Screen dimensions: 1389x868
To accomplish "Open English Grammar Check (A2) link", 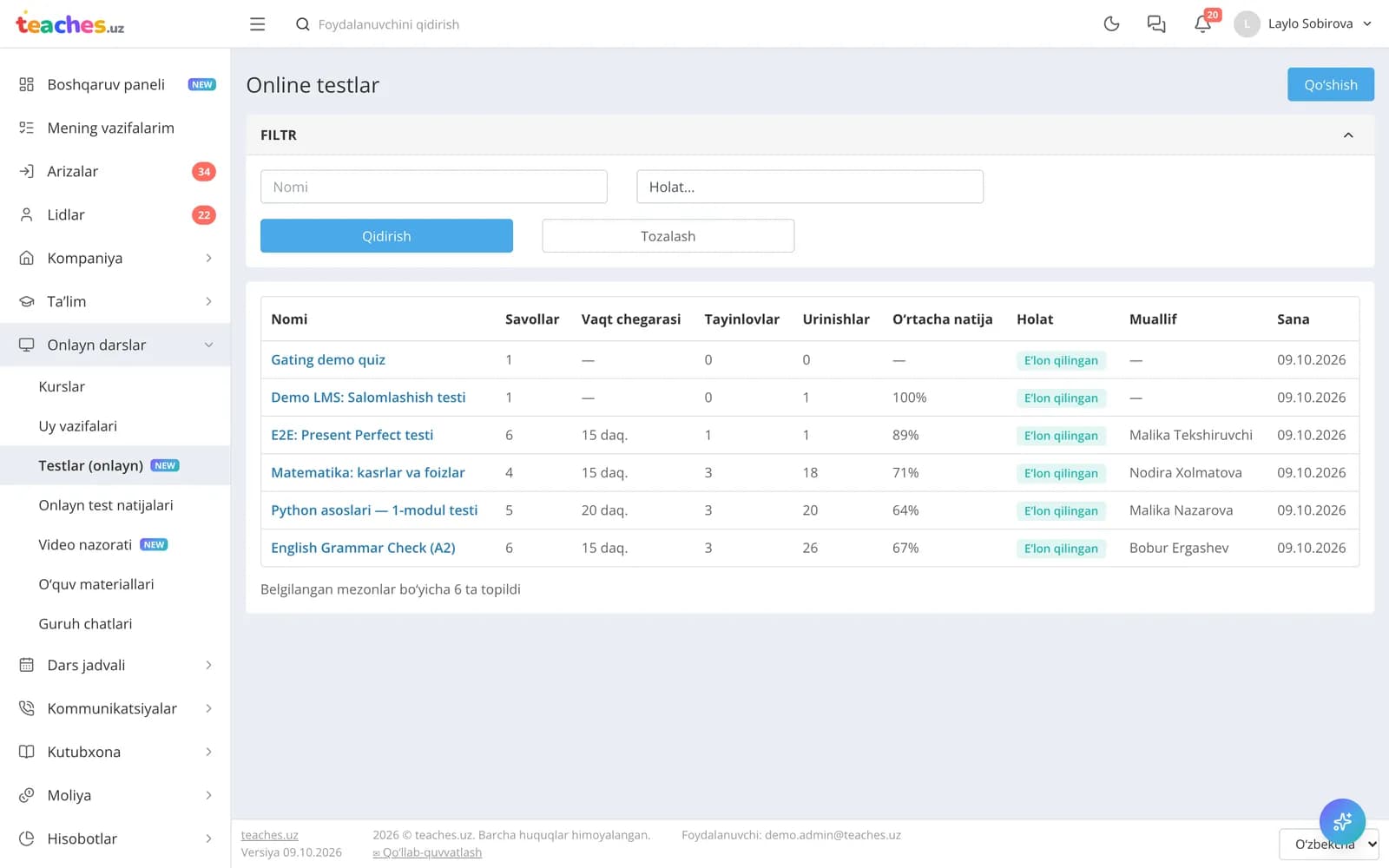I will click(x=363, y=548).
